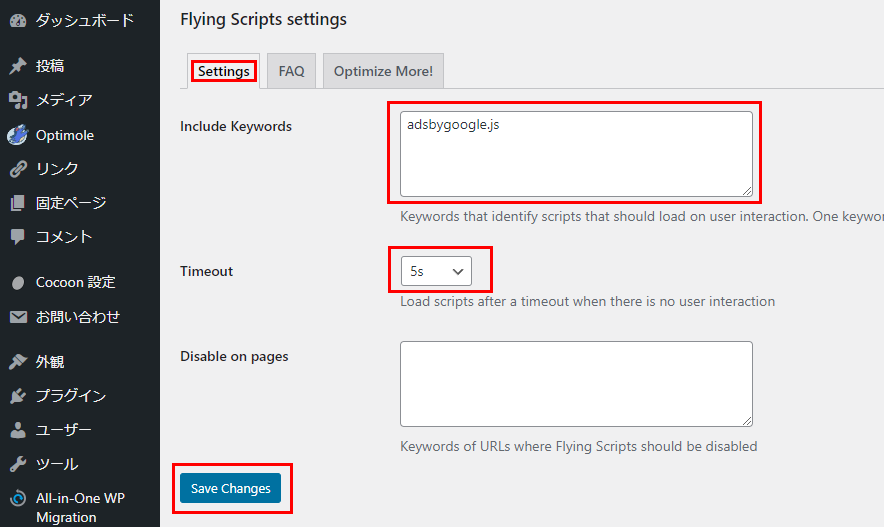The width and height of the screenshot is (884, 527).
Task: Click the Dashboard gauge icon
Action: 18,20
